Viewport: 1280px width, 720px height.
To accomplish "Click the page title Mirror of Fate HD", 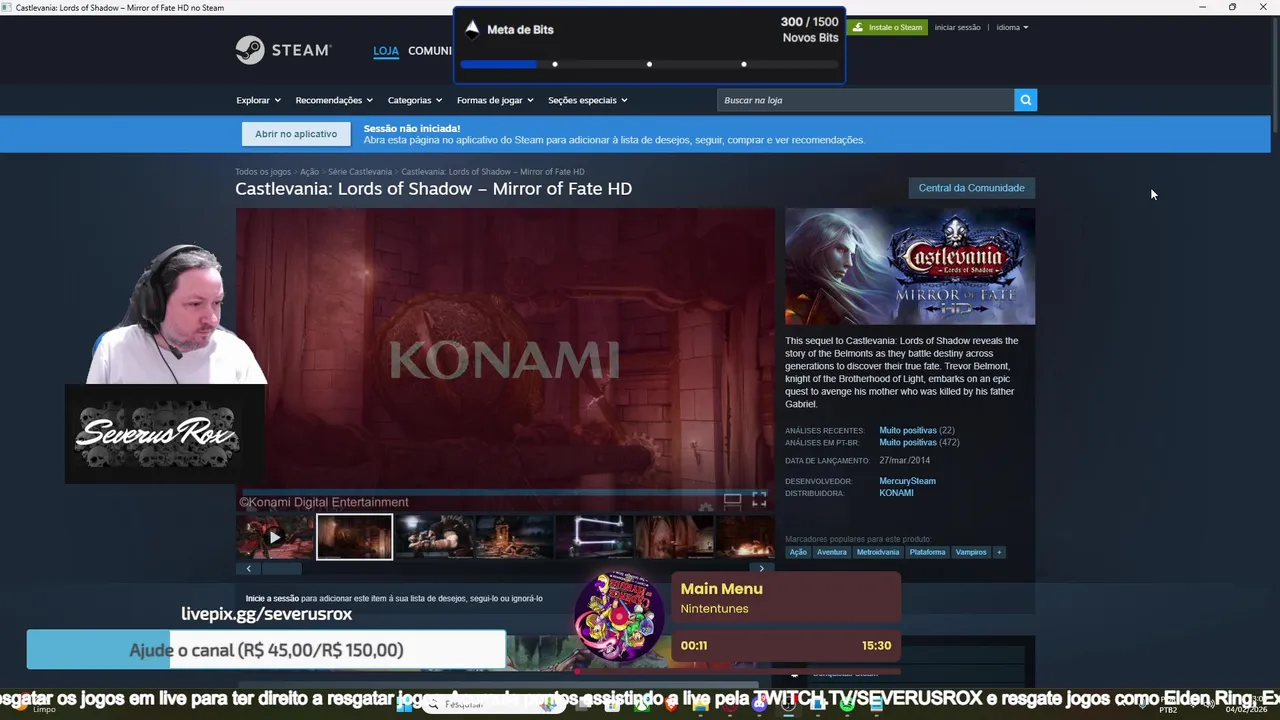I will pyautogui.click(x=433, y=189).
